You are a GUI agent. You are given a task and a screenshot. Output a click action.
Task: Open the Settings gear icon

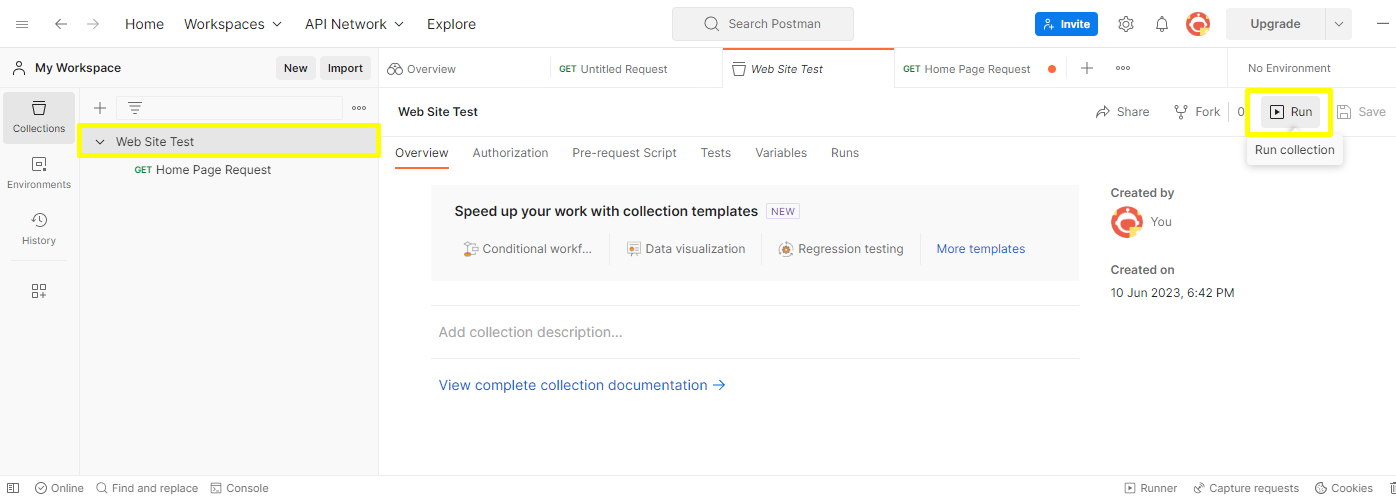[x=1126, y=24]
